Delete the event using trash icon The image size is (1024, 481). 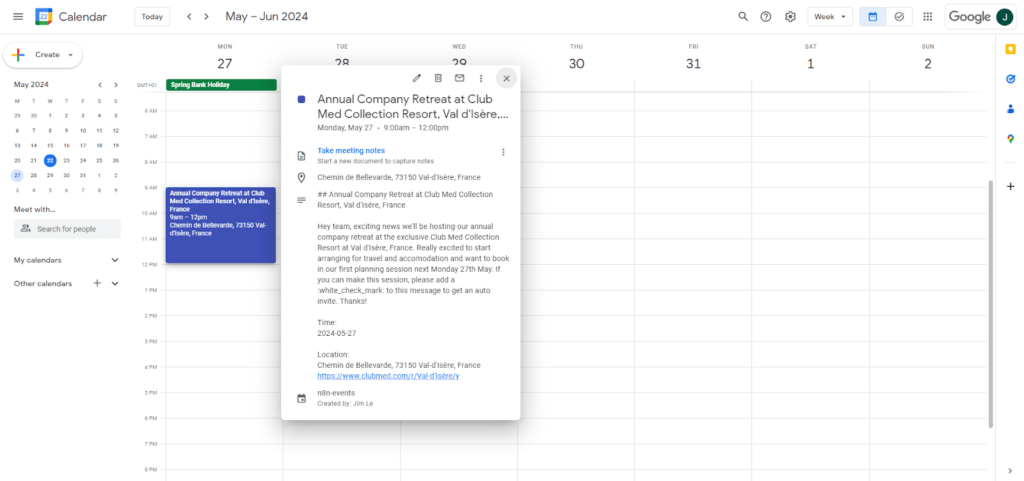438,78
